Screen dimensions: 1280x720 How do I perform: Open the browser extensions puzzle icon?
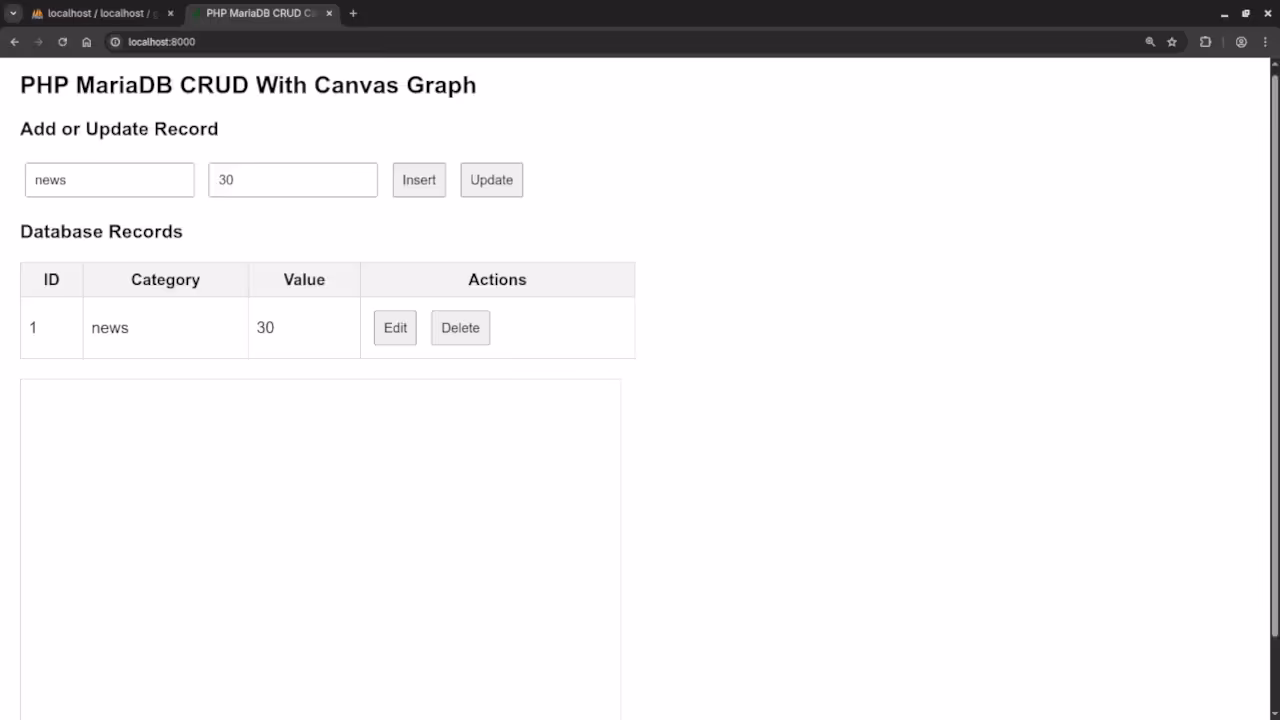click(x=1205, y=42)
